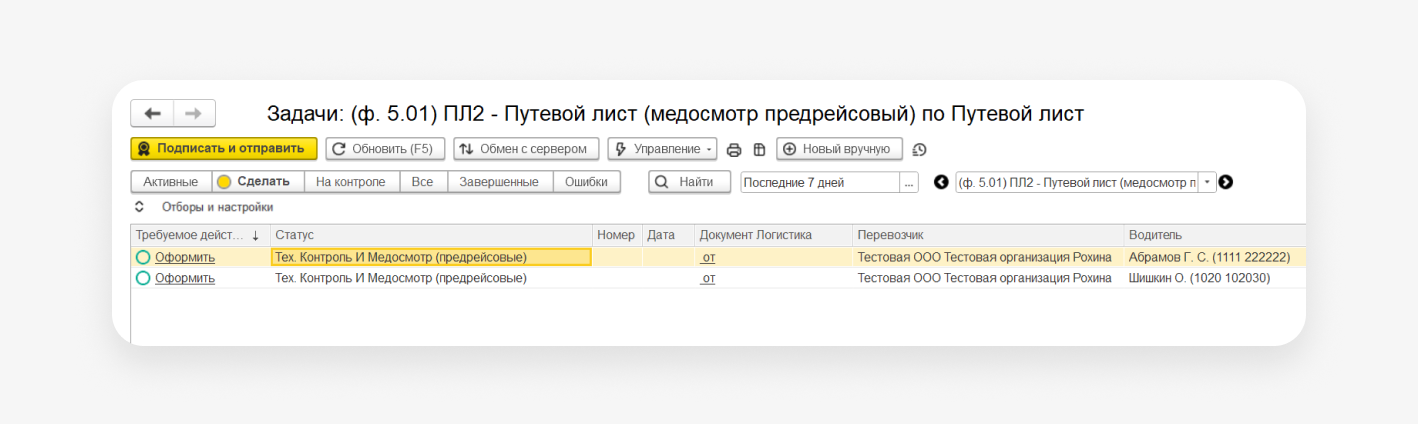1418x424 pixels.
Task: Click от document link in Шишкин row
Action: coord(708,278)
